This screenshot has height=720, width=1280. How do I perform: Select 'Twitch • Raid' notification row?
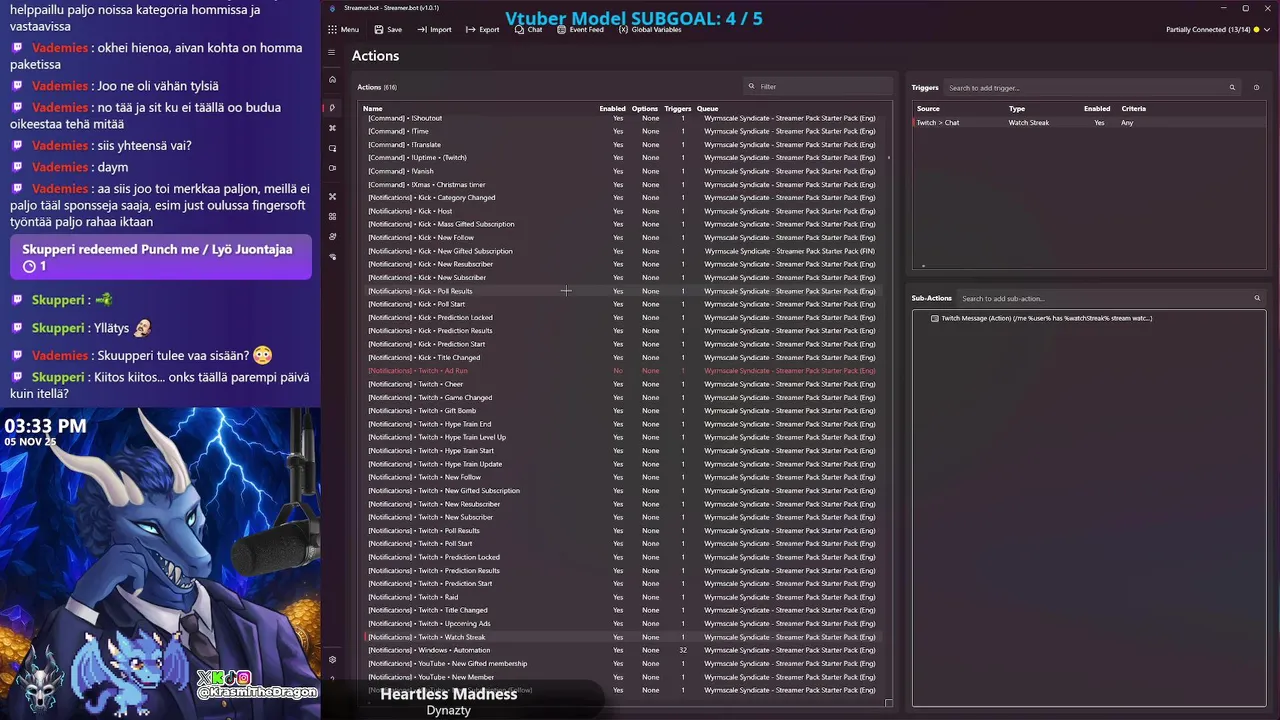pyautogui.click(x=623, y=597)
